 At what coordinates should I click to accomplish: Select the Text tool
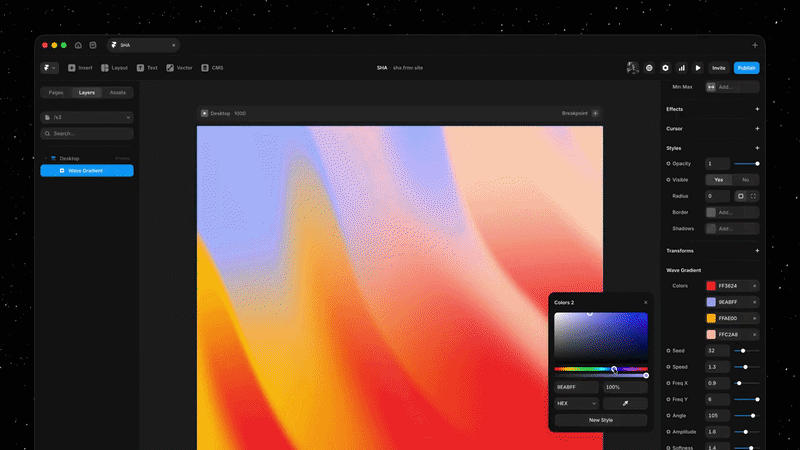pyautogui.click(x=147, y=68)
